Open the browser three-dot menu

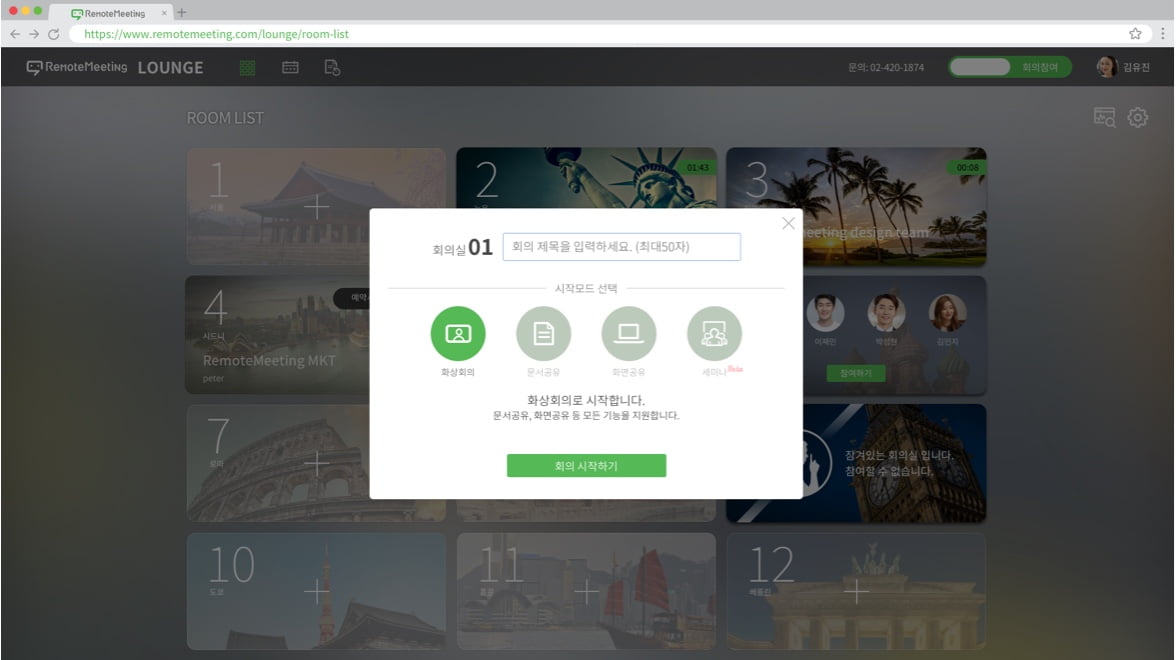(1162, 34)
